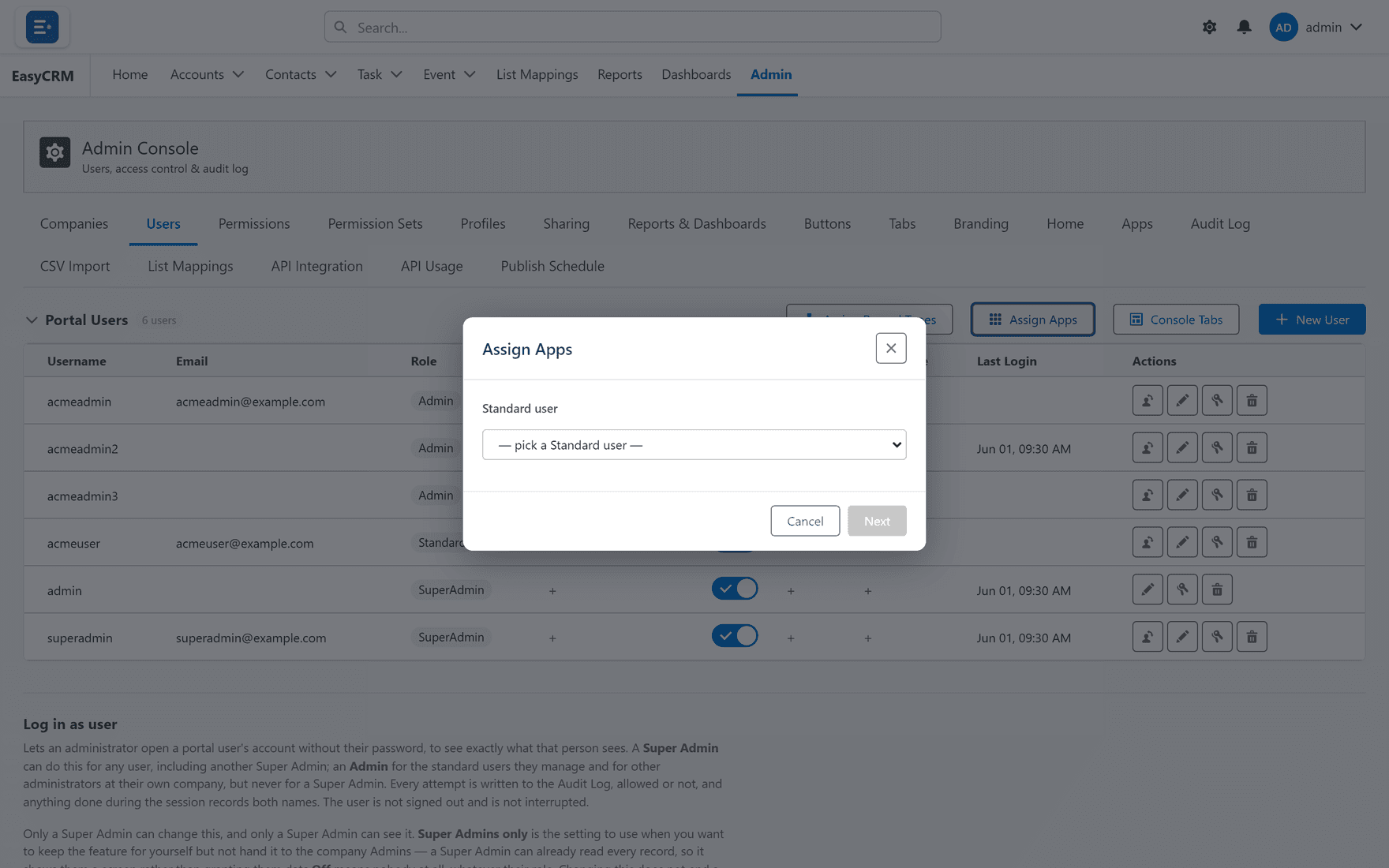Click the Assign Apps button
The height and width of the screenshot is (868, 1389).
coord(1032,319)
